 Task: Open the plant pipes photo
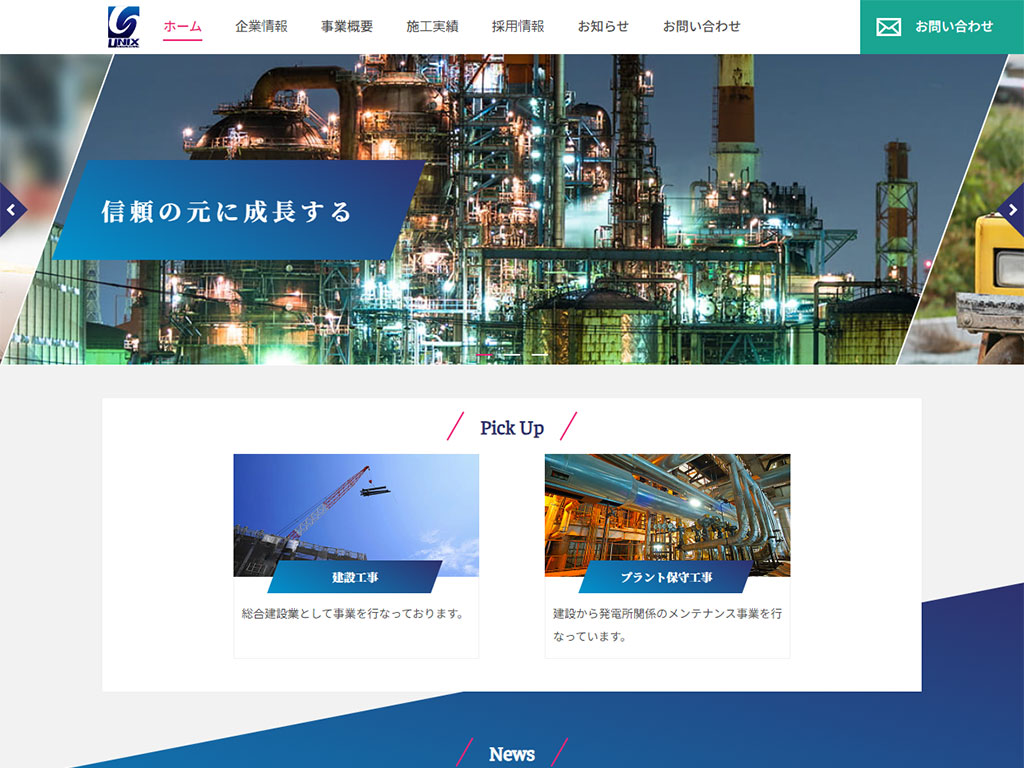[x=667, y=510]
